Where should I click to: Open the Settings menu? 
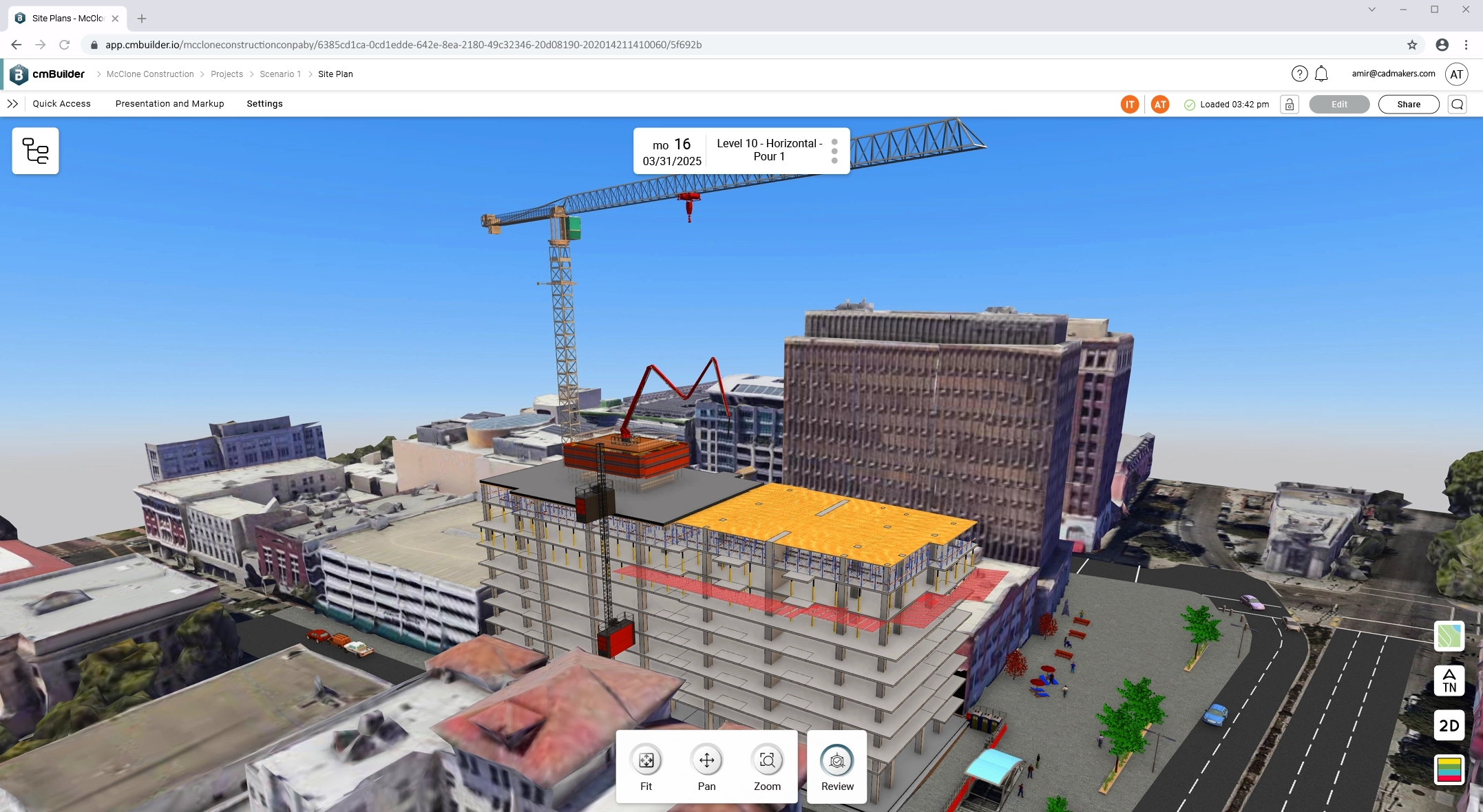[264, 104]
